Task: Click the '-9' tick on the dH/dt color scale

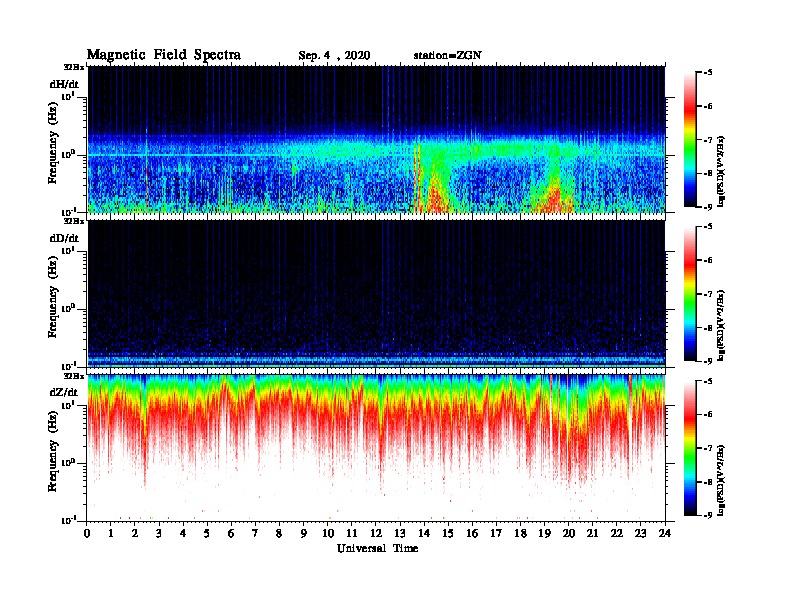Action: tap(708, 207)
